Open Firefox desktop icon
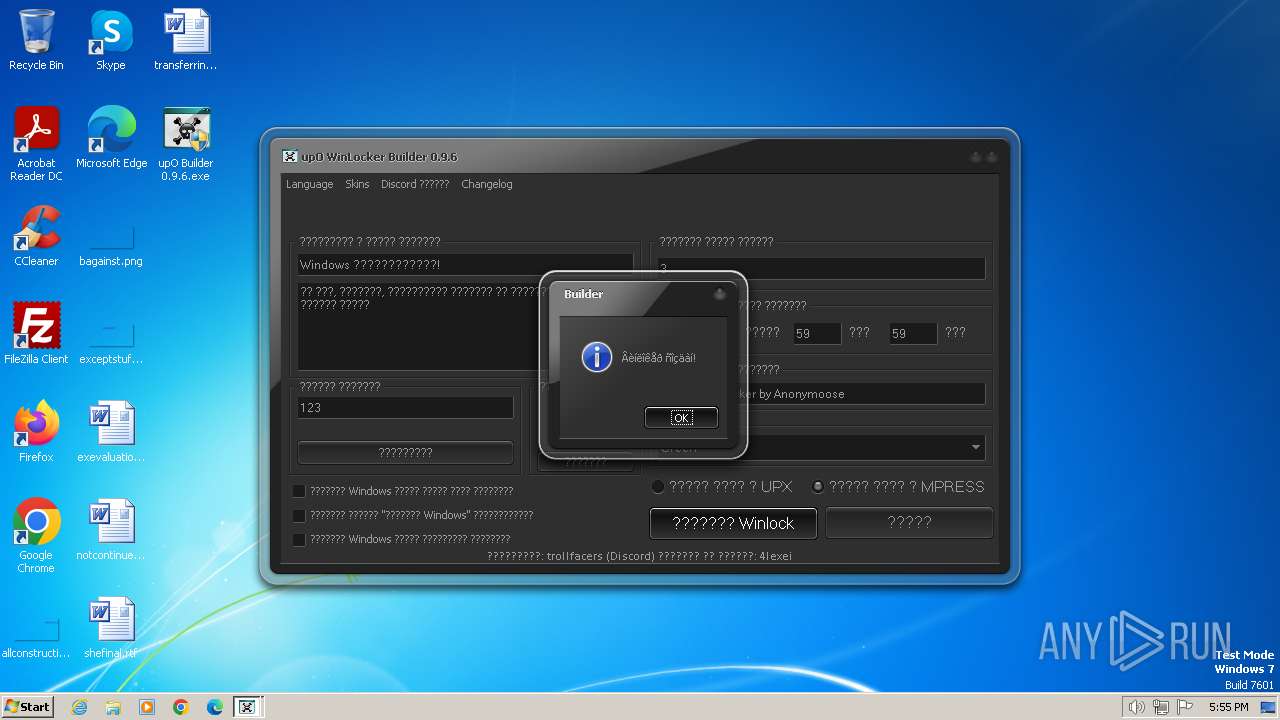 click(x=36, y=433)
